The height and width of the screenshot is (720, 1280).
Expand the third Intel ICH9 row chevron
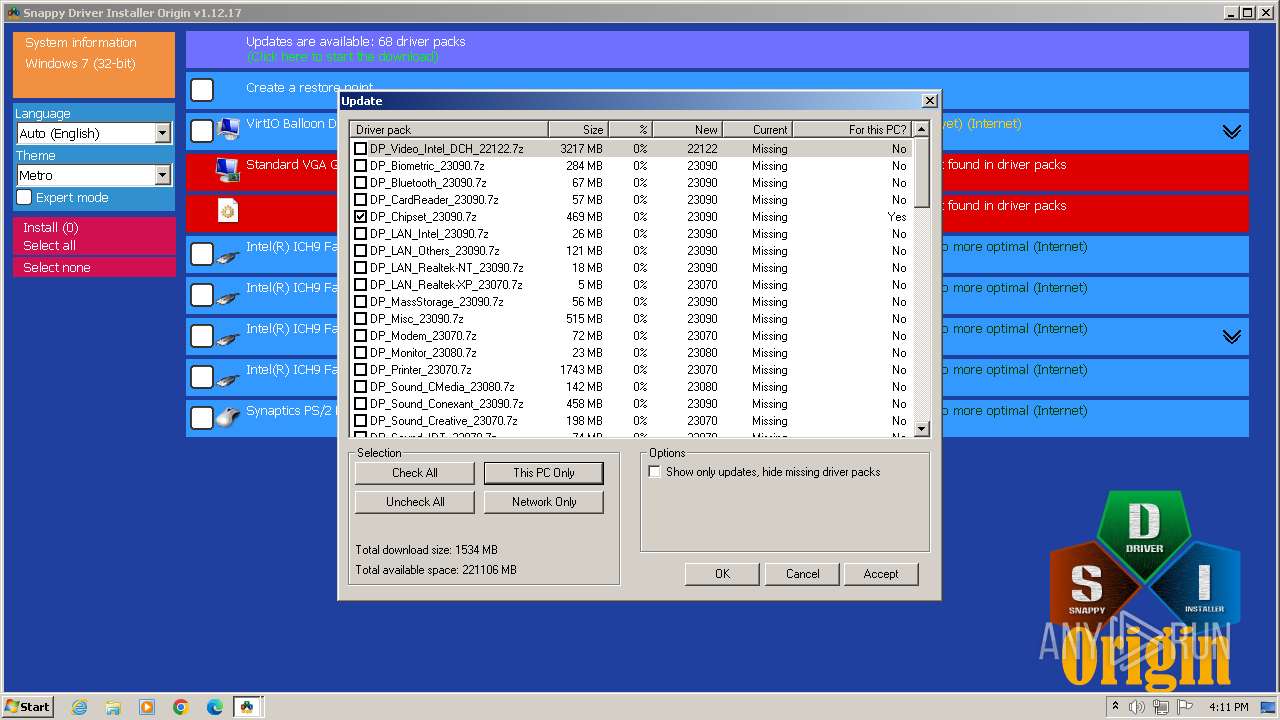1232,336
